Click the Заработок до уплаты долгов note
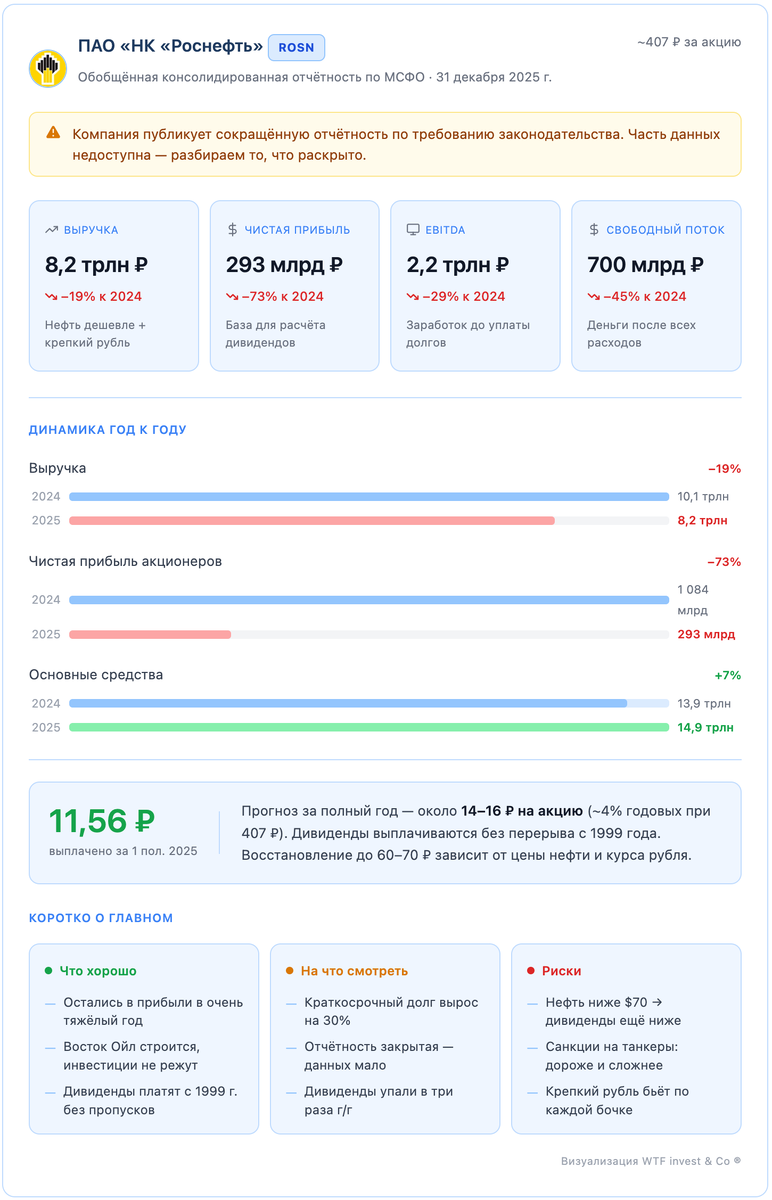The height and width of the screenshot is (1200, 772). [468, 334]
